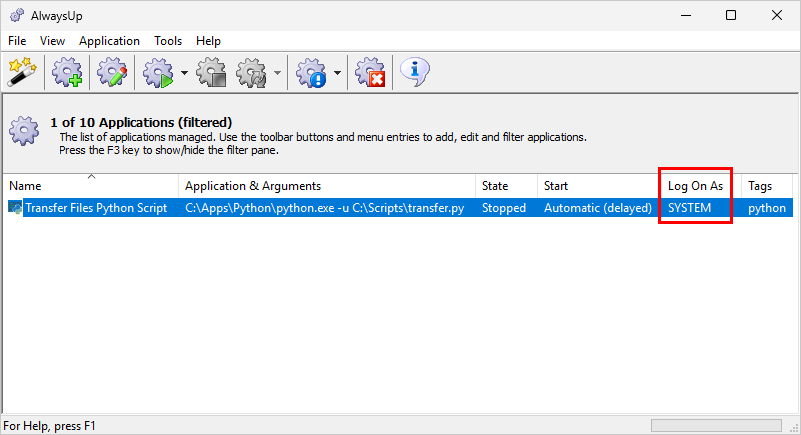Click the Stopped state cell
Image resolution: width=801 pixels, height=435 pixels.
(x=504, y=208)
